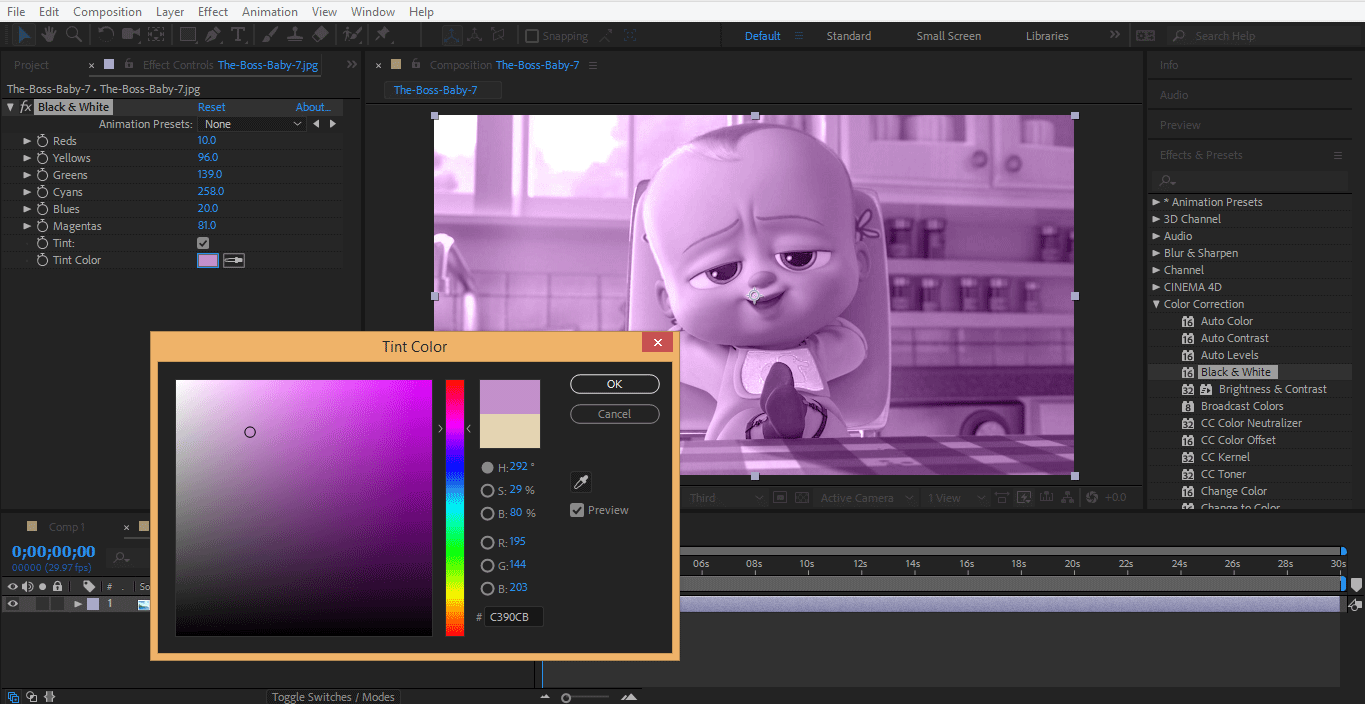
Task: Click the eyedropper in Tint Color dialog
Action: pyautogui.click(x=580, y=482)
